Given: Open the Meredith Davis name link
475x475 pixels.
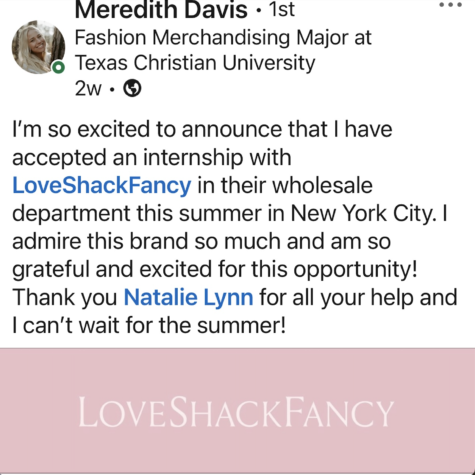Looking at the screenshot, I should point(161,9).
